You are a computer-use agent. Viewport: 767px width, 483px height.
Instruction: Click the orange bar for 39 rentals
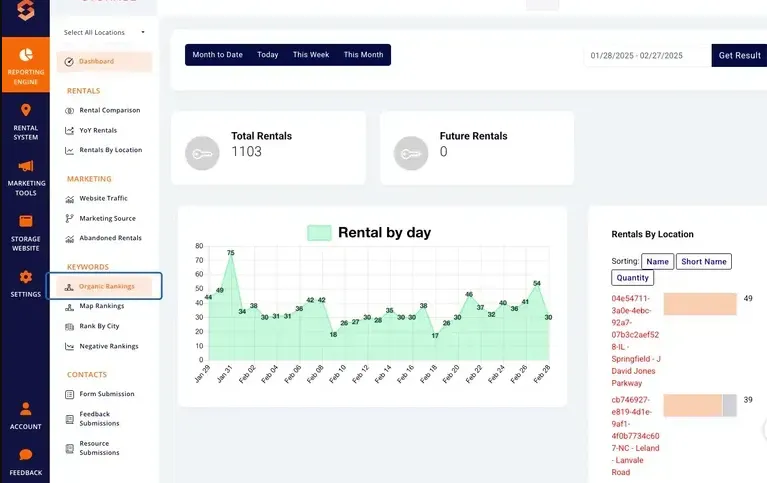[693, 405]
